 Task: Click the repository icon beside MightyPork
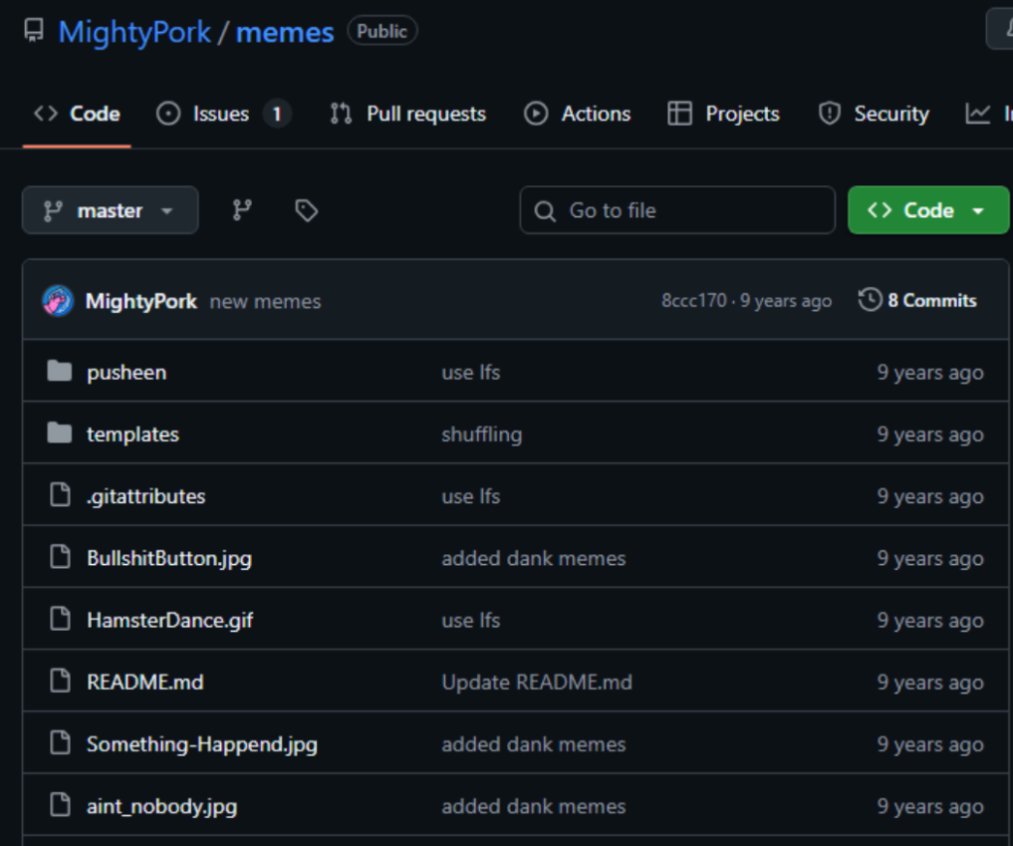click(34, 30)
